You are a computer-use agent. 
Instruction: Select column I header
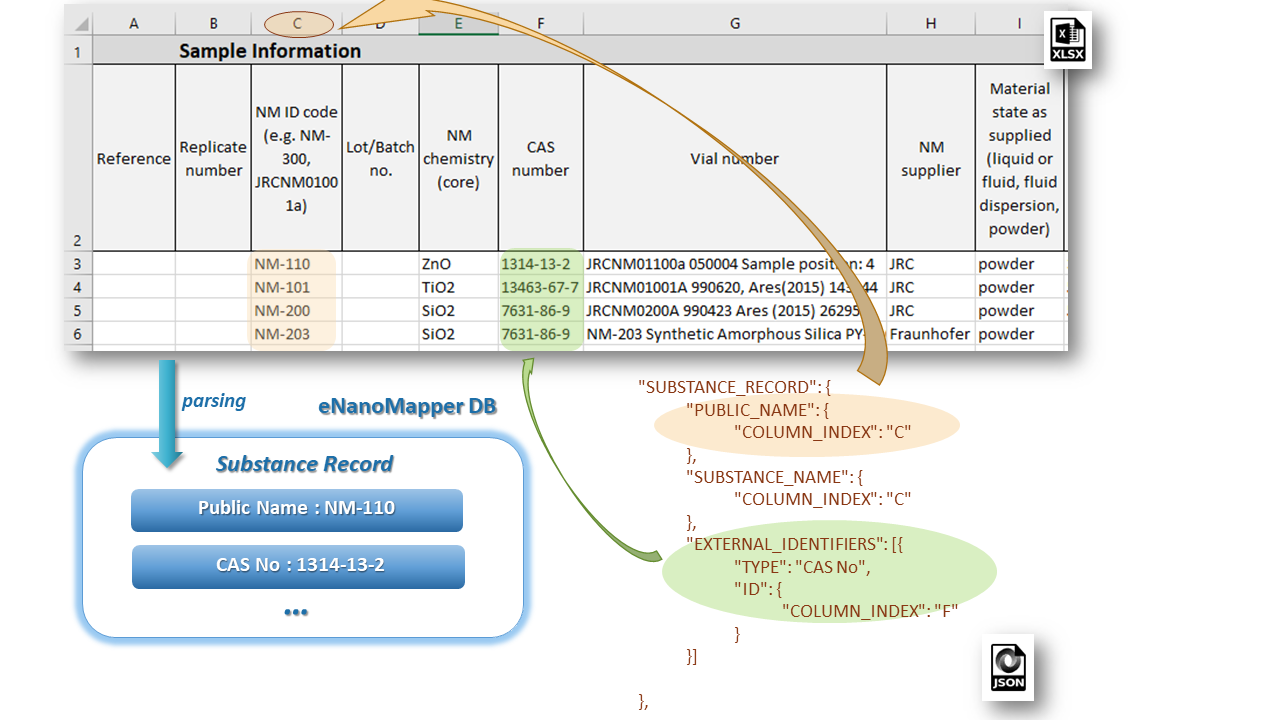1020,23
